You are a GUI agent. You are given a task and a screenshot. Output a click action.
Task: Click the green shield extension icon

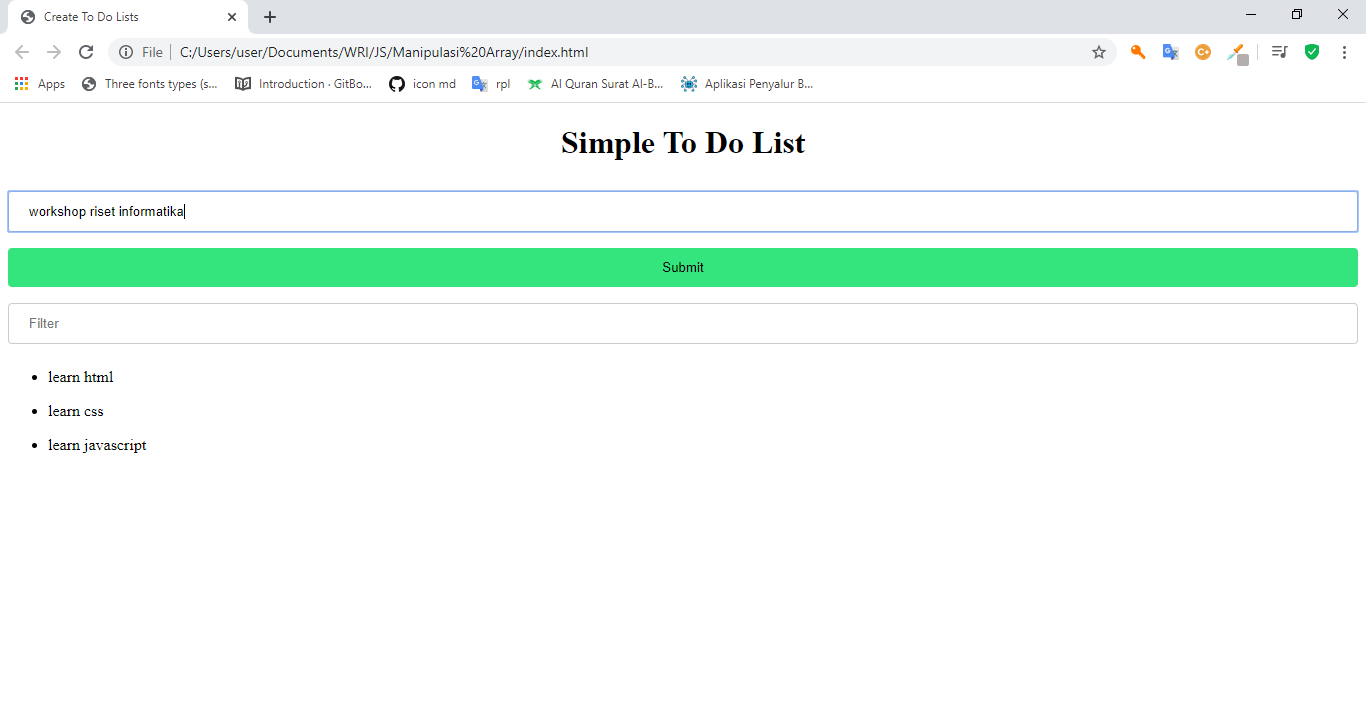[1312, 52]
